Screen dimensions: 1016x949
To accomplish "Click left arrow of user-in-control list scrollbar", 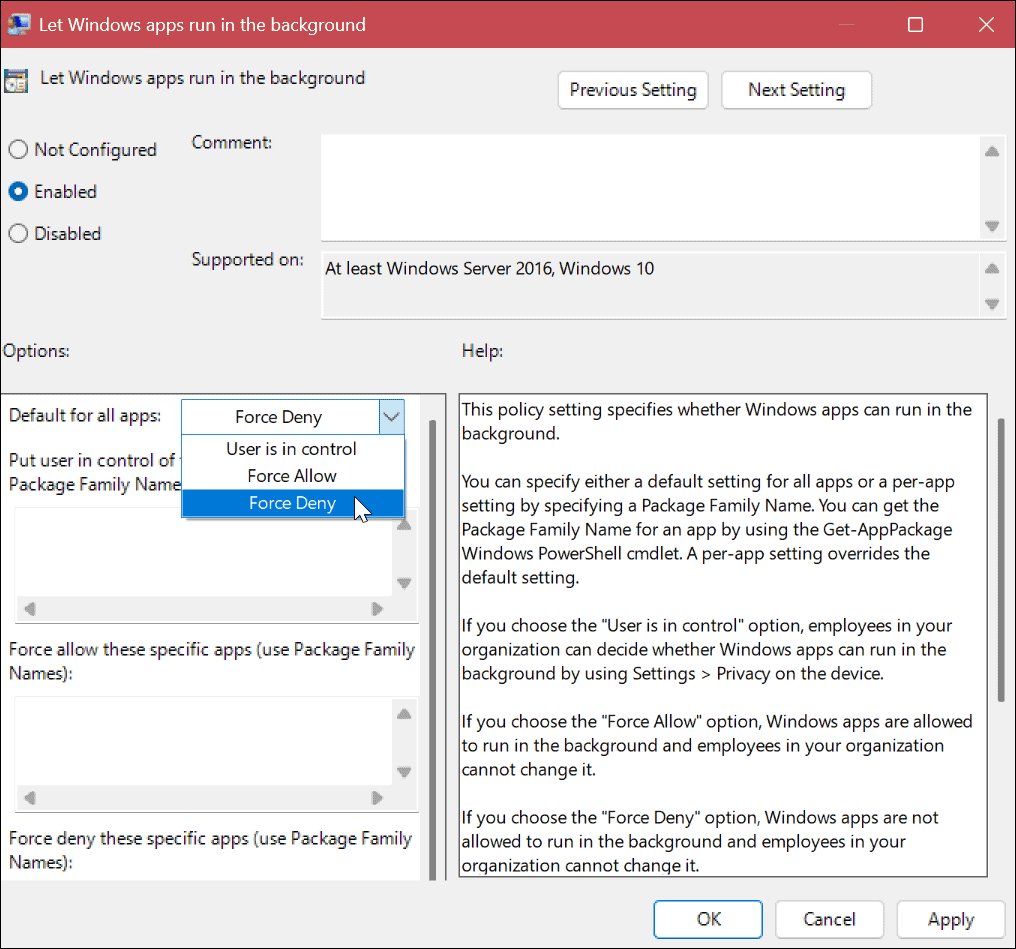I will 29,609.
